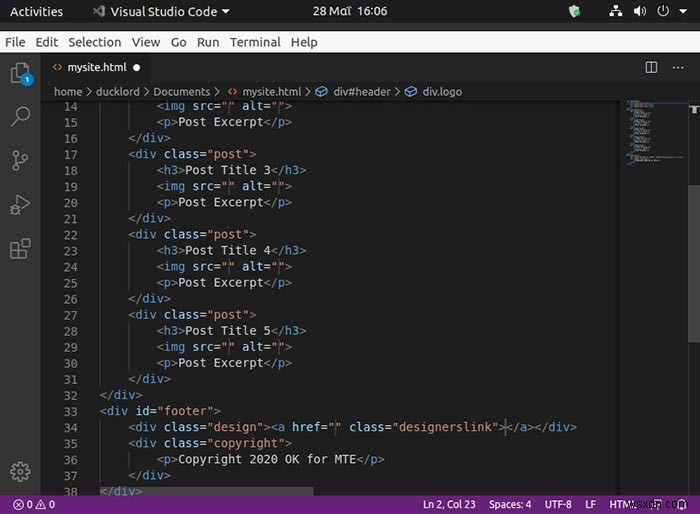
Task: Open the network indicator in system tray
Action: 616,11
